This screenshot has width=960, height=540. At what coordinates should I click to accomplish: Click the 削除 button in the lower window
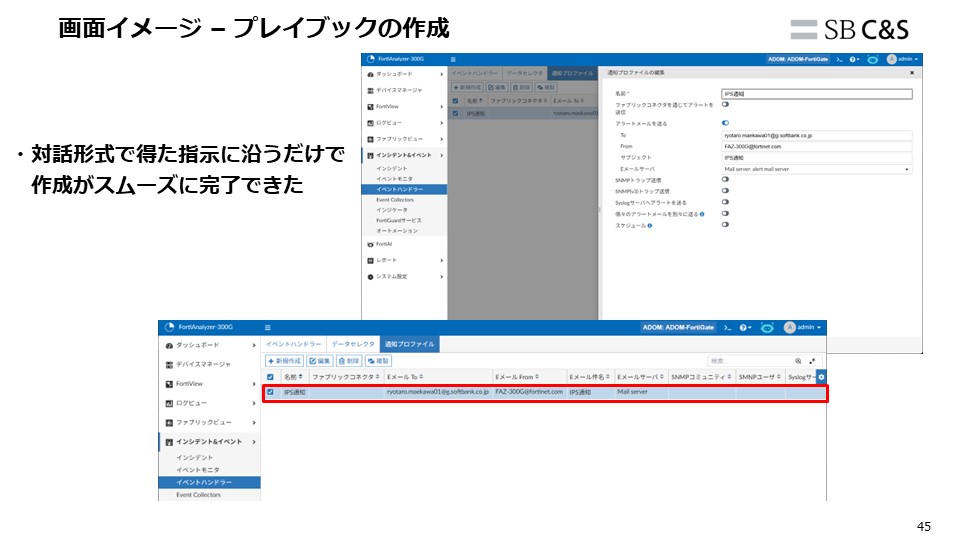349,360
